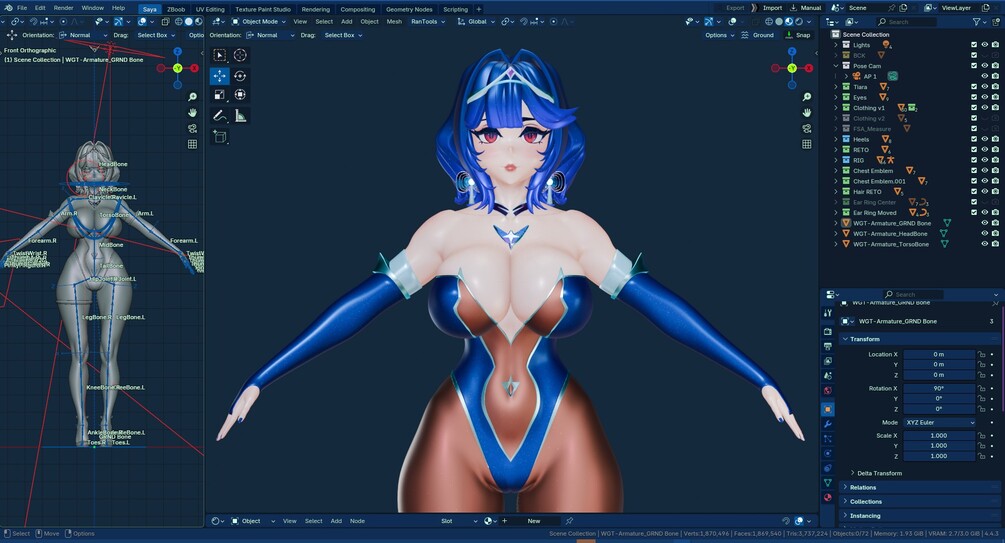Switch to the ZBoob workspace tab
This screenshot has height=543, width=1005.
pos(176,10)
